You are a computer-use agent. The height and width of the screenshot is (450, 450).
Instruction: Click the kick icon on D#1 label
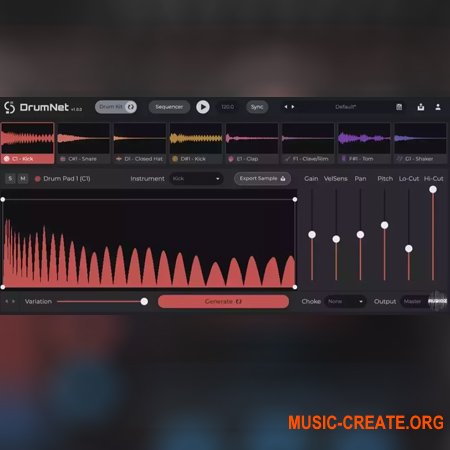(x=175, y=159)
